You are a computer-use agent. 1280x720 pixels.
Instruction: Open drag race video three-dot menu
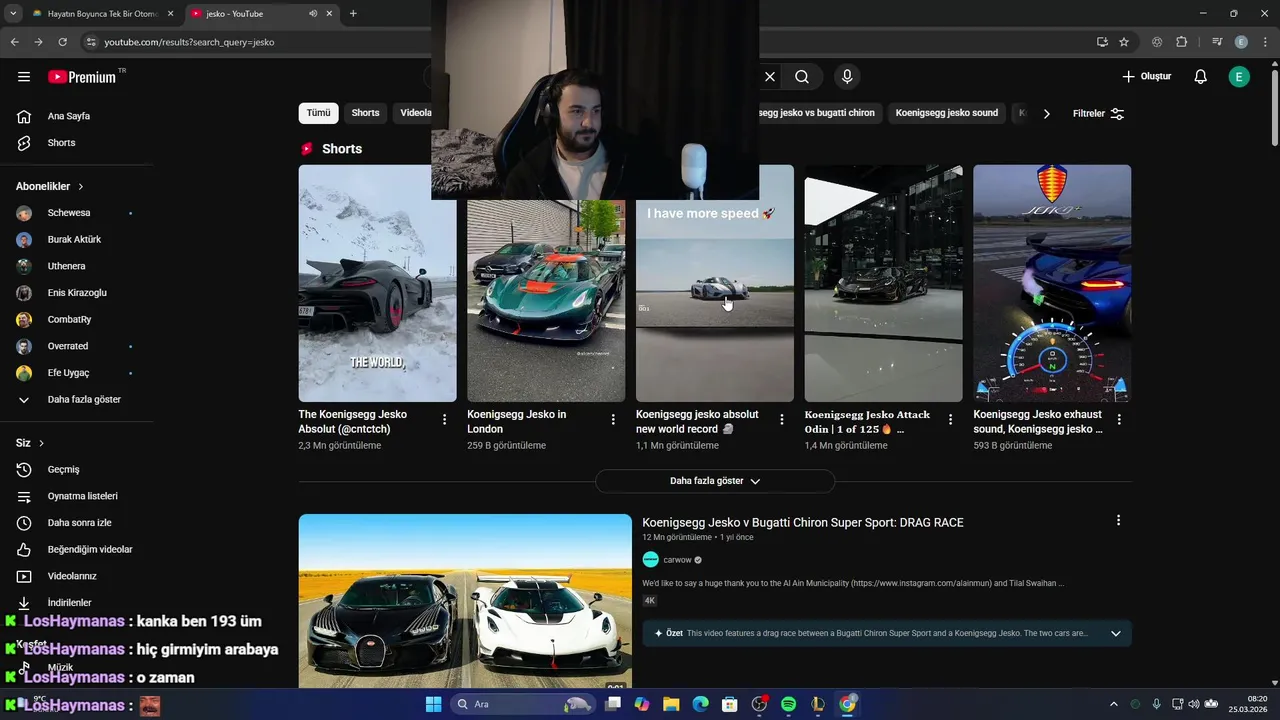pyautogui.click(x=1118, y=520)
